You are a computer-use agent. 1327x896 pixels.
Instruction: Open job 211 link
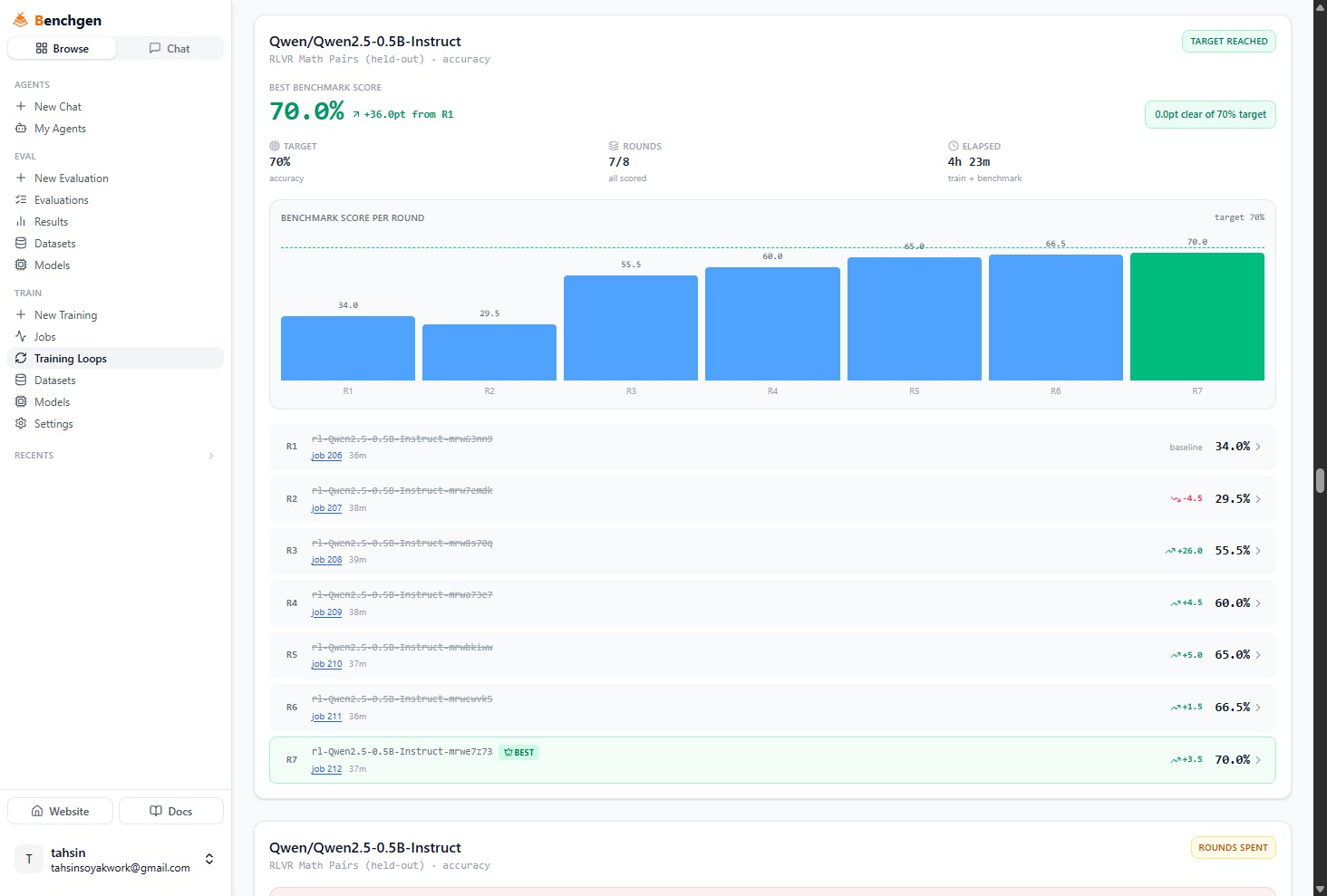(x=326, y=718)
